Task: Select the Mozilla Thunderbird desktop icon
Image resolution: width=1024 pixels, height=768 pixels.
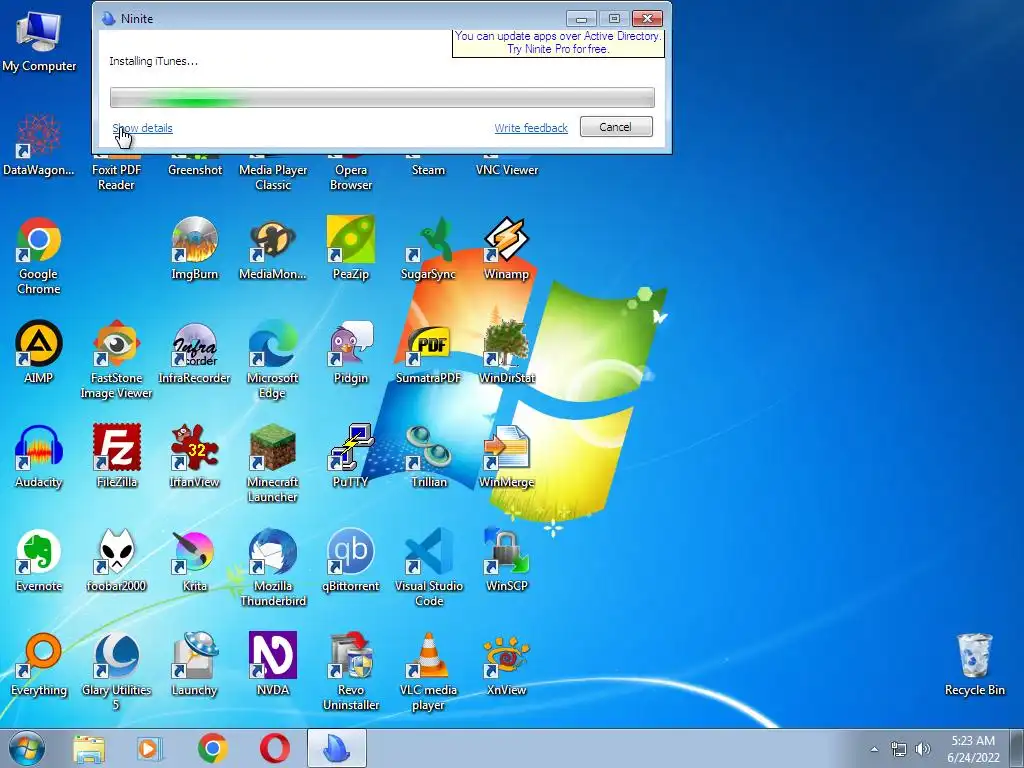Action: point(273,567)
